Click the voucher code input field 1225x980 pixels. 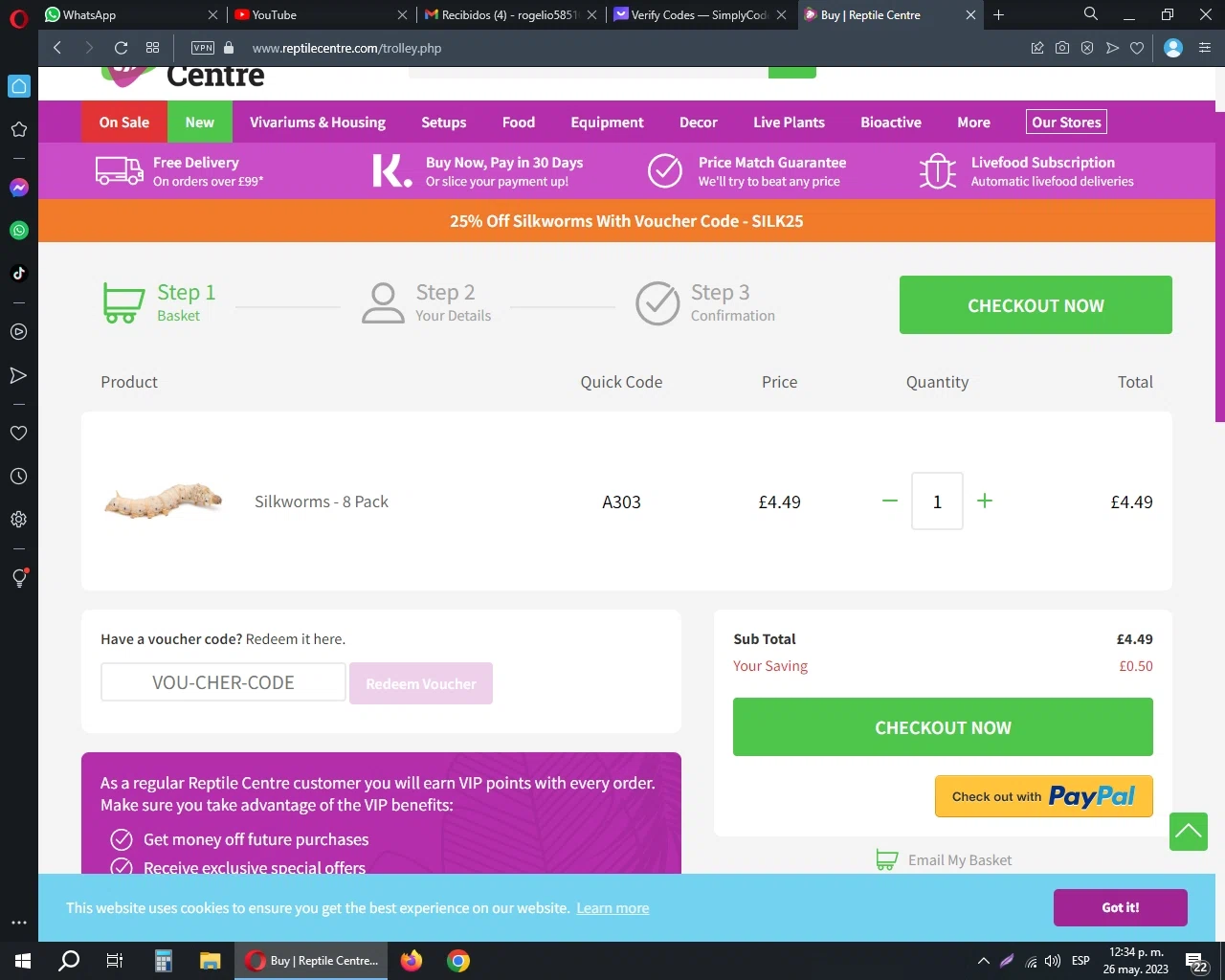point(223,682)
